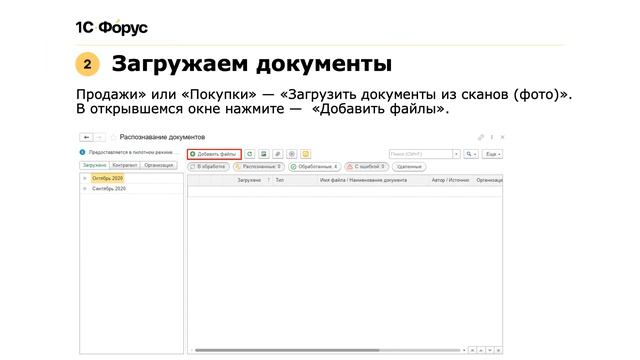Open the search field dropdown arrow
This screenshot has width=640, height=360.
click(x=456, y=154)
